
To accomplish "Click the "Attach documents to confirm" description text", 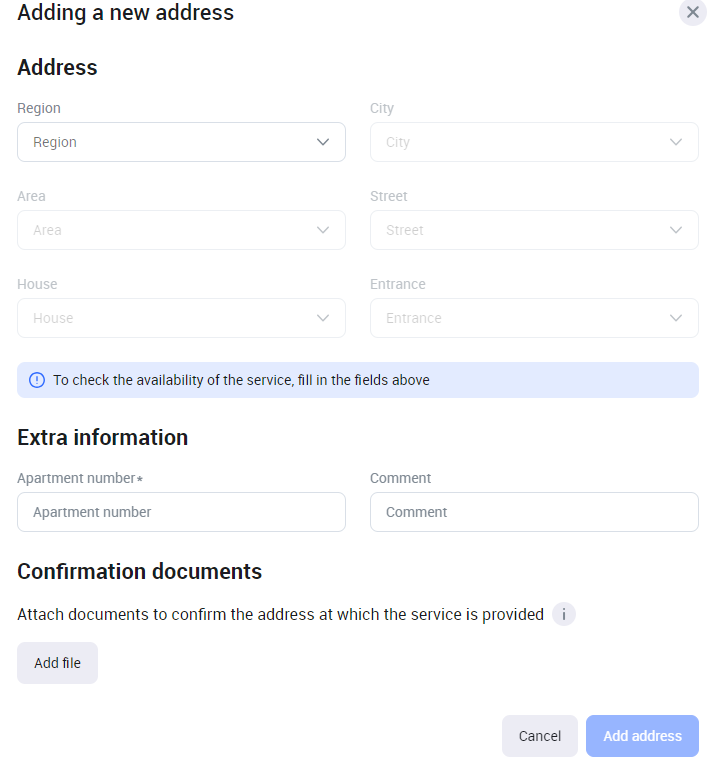I will (280, 614).
